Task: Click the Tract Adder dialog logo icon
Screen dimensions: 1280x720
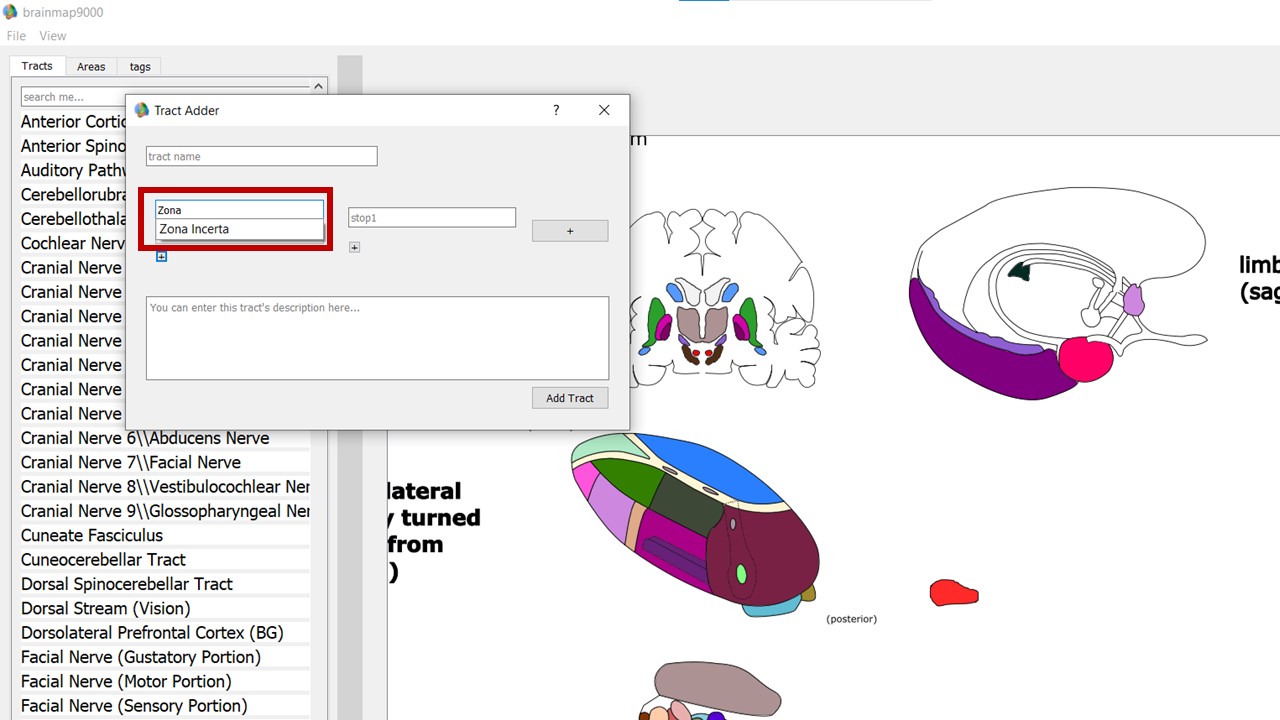Action: coord(142,110)
